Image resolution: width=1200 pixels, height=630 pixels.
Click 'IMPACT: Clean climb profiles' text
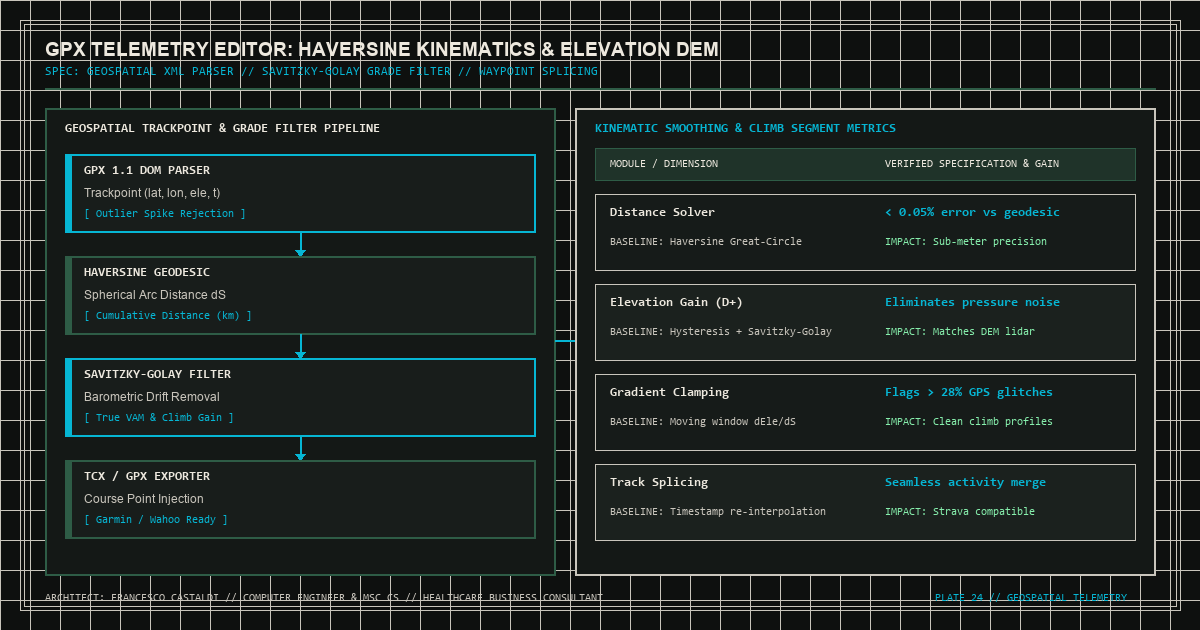tap(969, 422)
